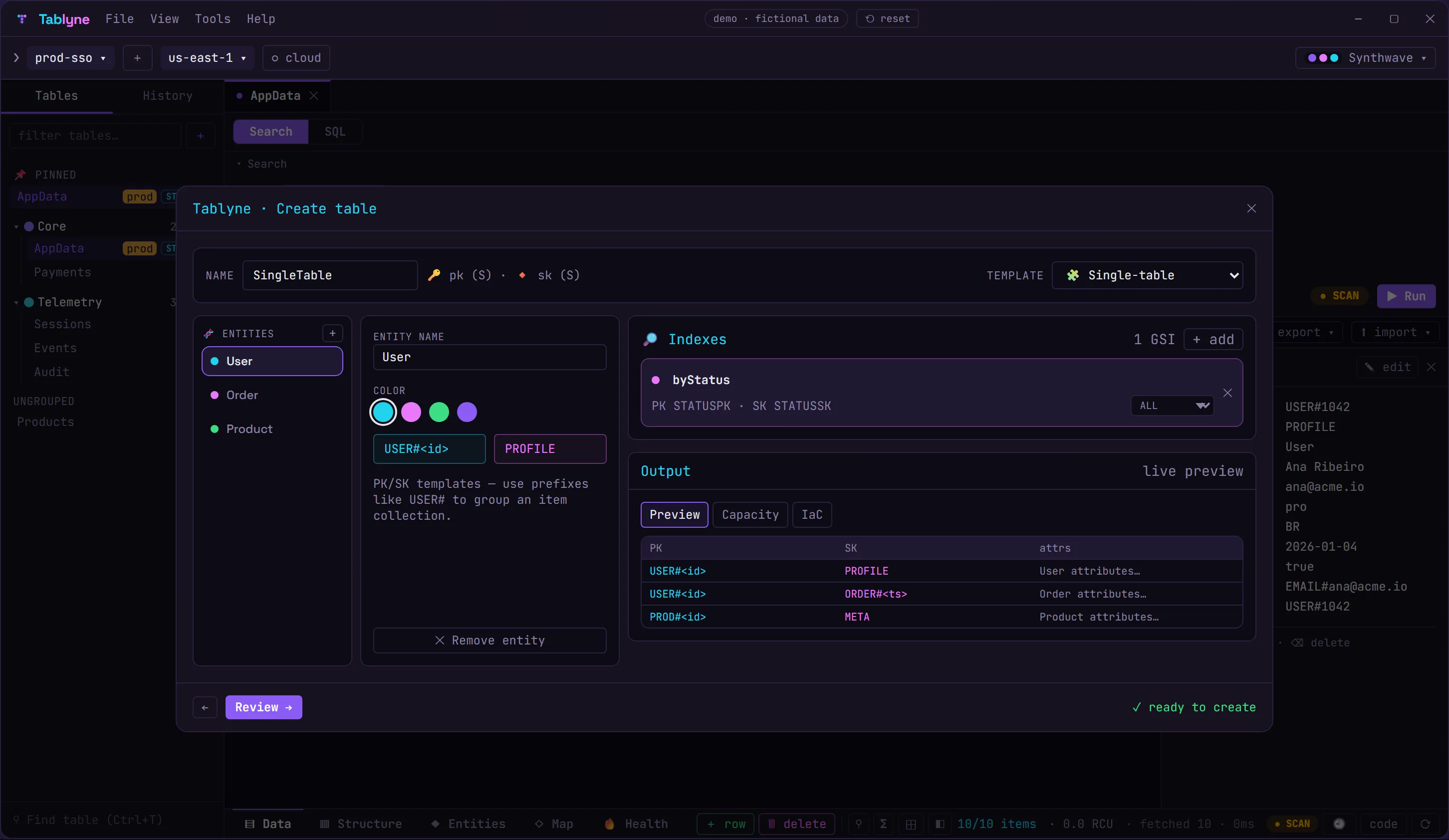Click the table NAME field containing SingleTable
Screen dimensions: 1449x840
point(330,275)
